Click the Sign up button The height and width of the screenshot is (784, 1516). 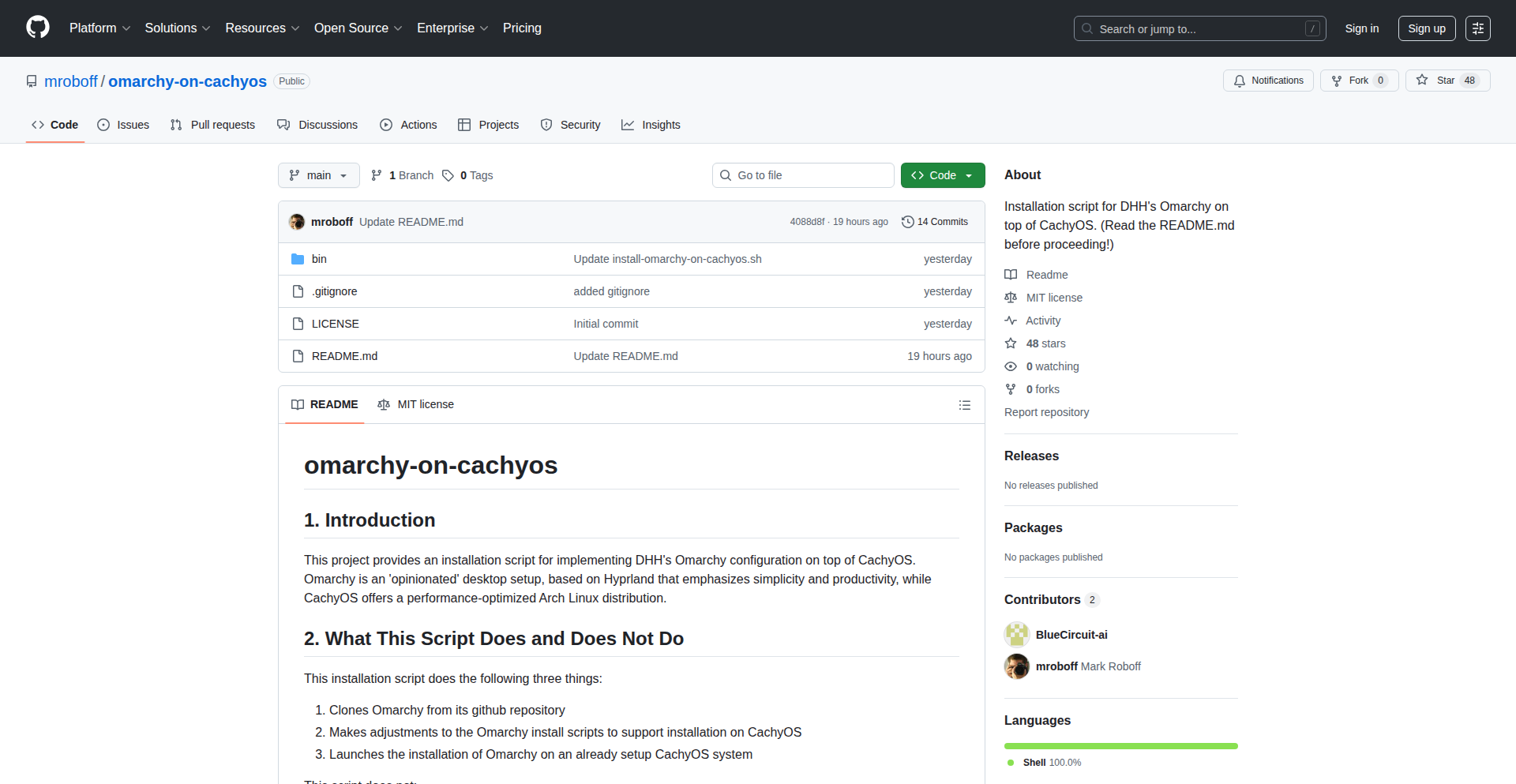click(x=1426, y=28)
